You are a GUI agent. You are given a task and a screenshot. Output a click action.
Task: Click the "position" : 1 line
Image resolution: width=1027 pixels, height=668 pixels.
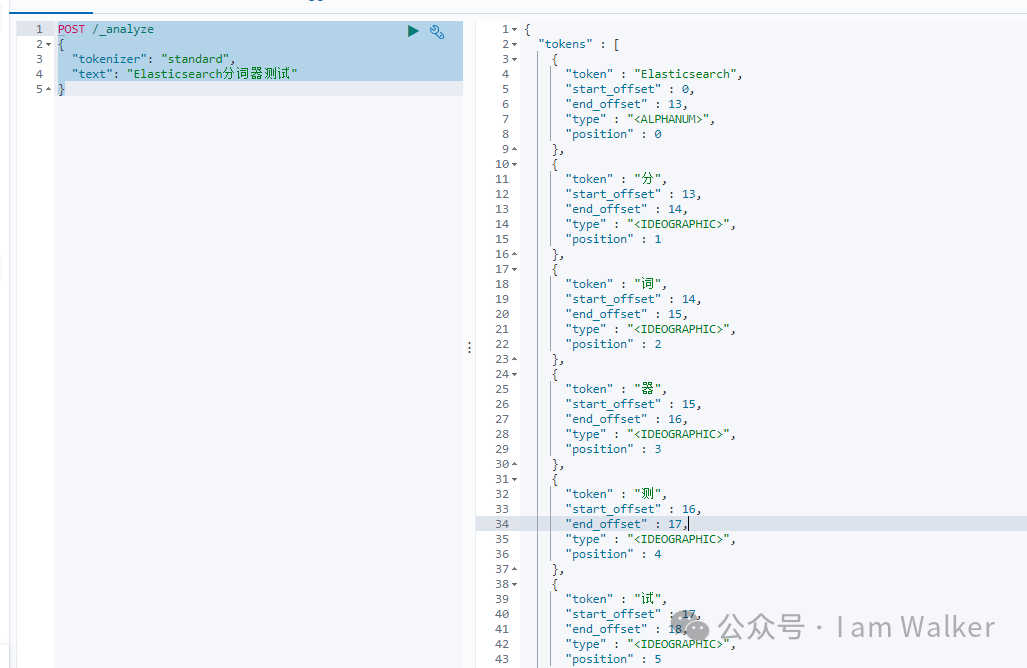[614, 239]
